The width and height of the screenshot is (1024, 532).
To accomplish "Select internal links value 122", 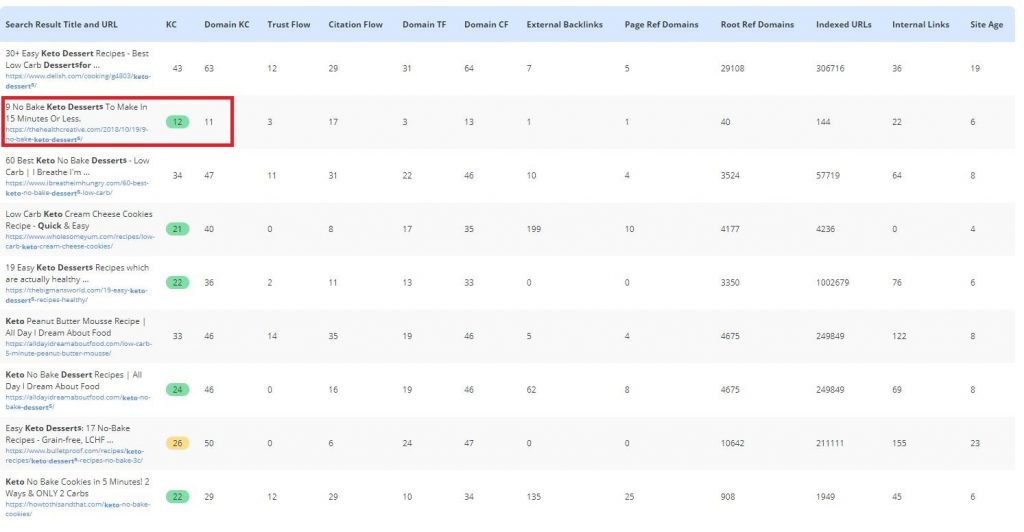I will pyautogui.click(x=899, y=336).
